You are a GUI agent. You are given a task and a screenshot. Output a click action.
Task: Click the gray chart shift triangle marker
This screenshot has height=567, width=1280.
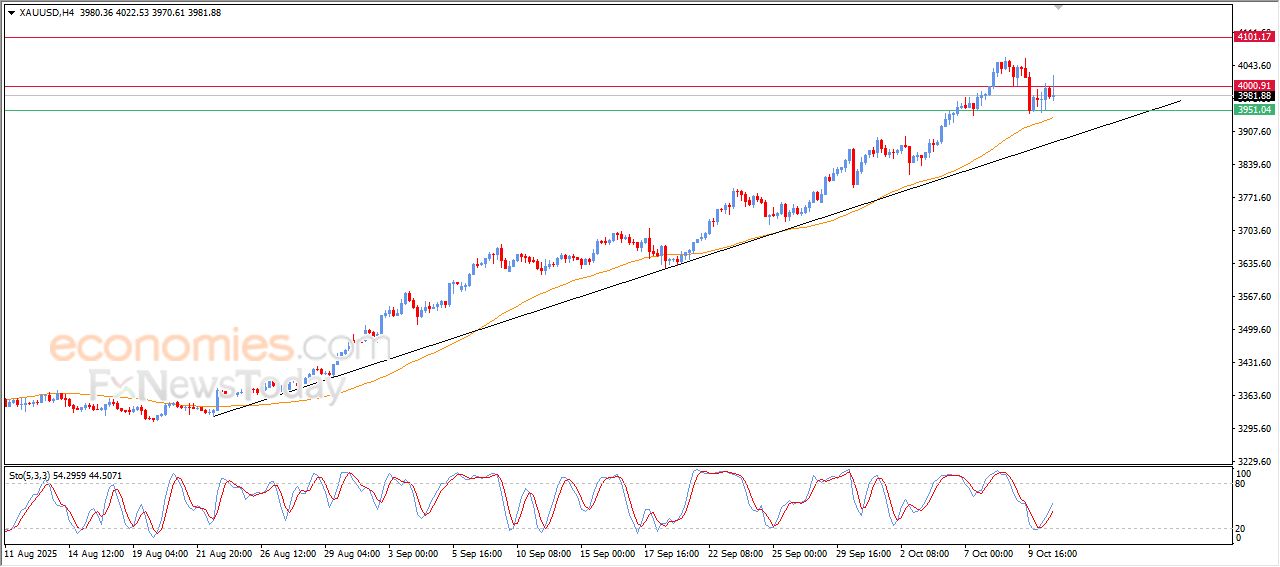pyautogui.click(x=1059, y=8)
